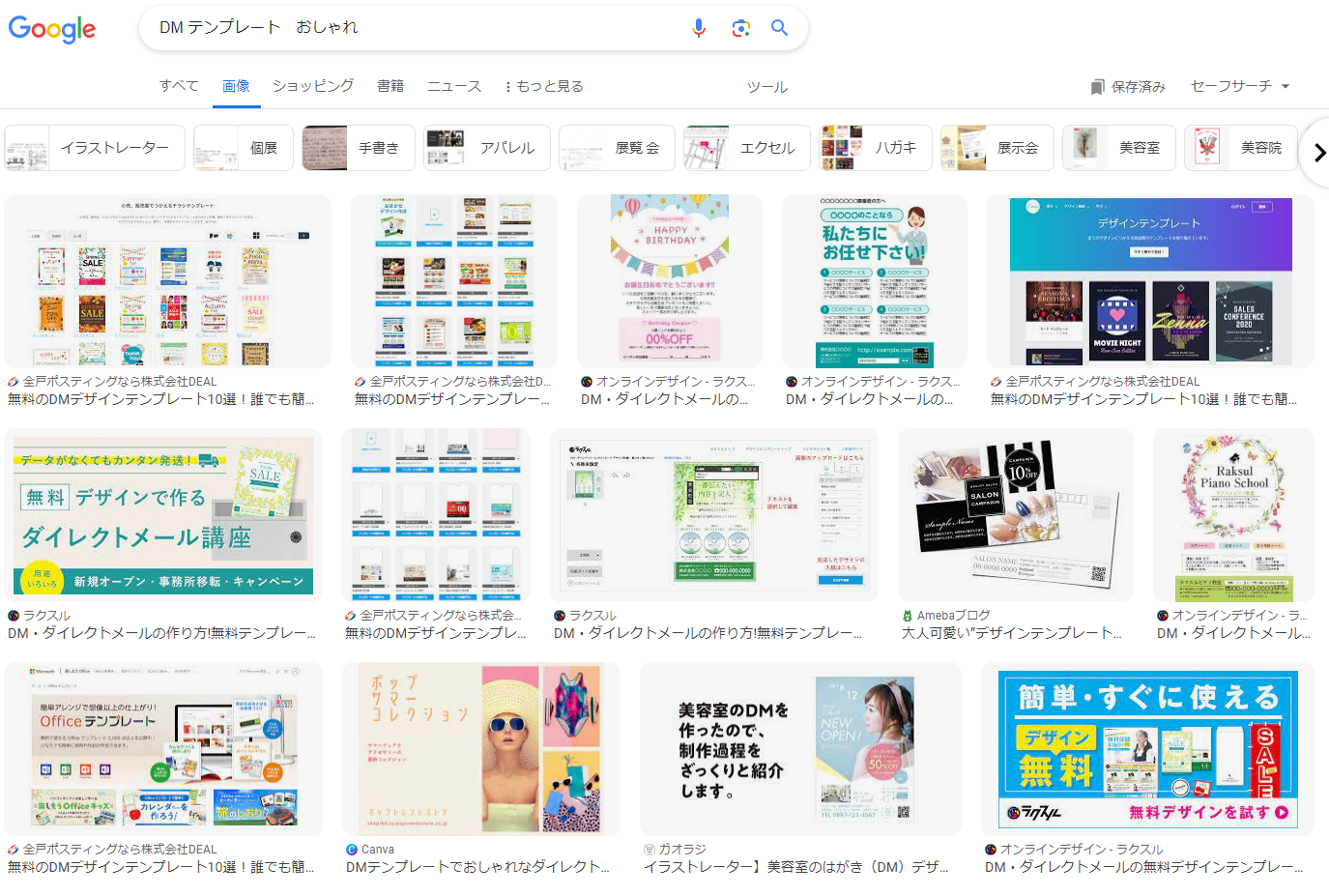Filter by ハガキ chip
1329x896 pixels.
tap(876, 148)
